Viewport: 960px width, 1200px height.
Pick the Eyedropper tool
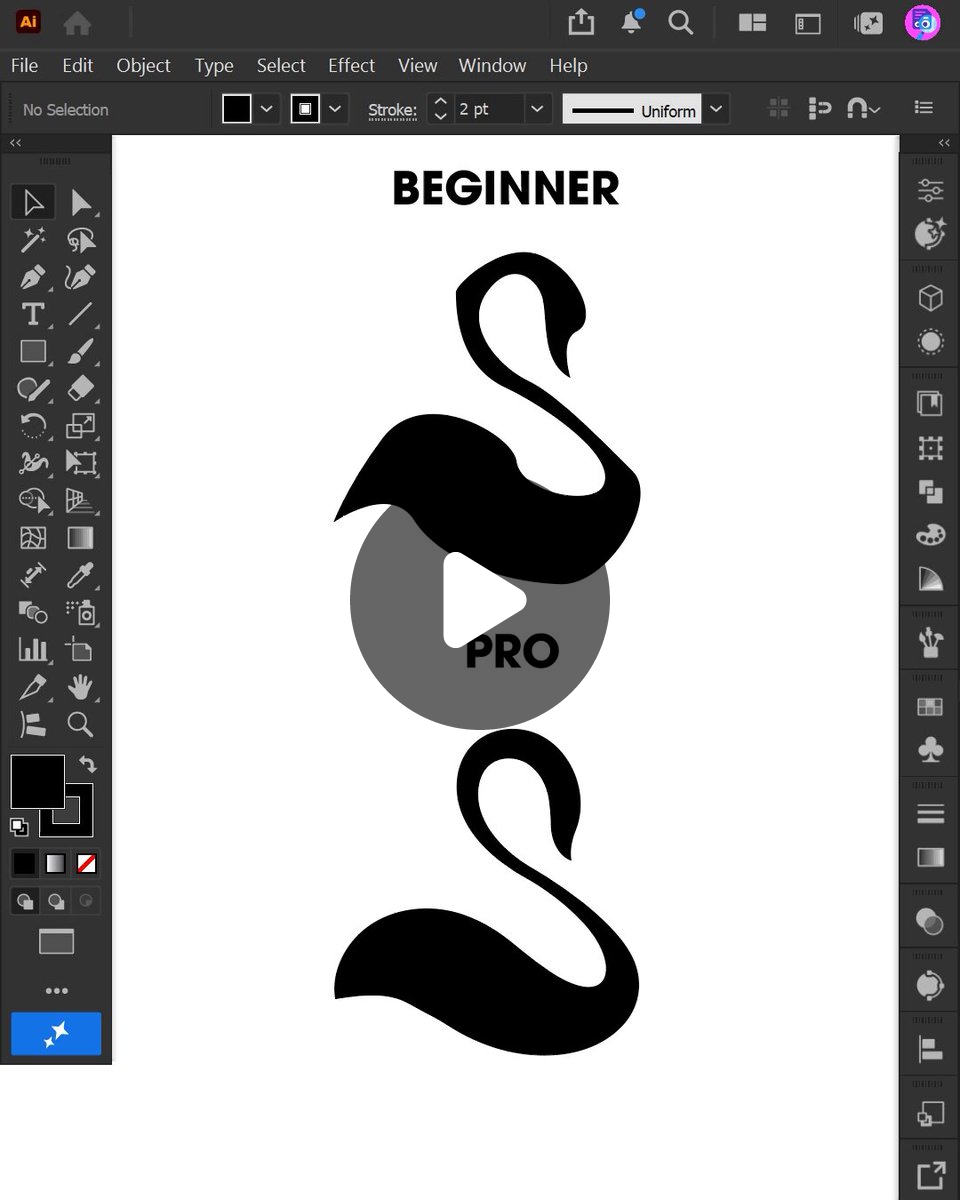point(80,575)
